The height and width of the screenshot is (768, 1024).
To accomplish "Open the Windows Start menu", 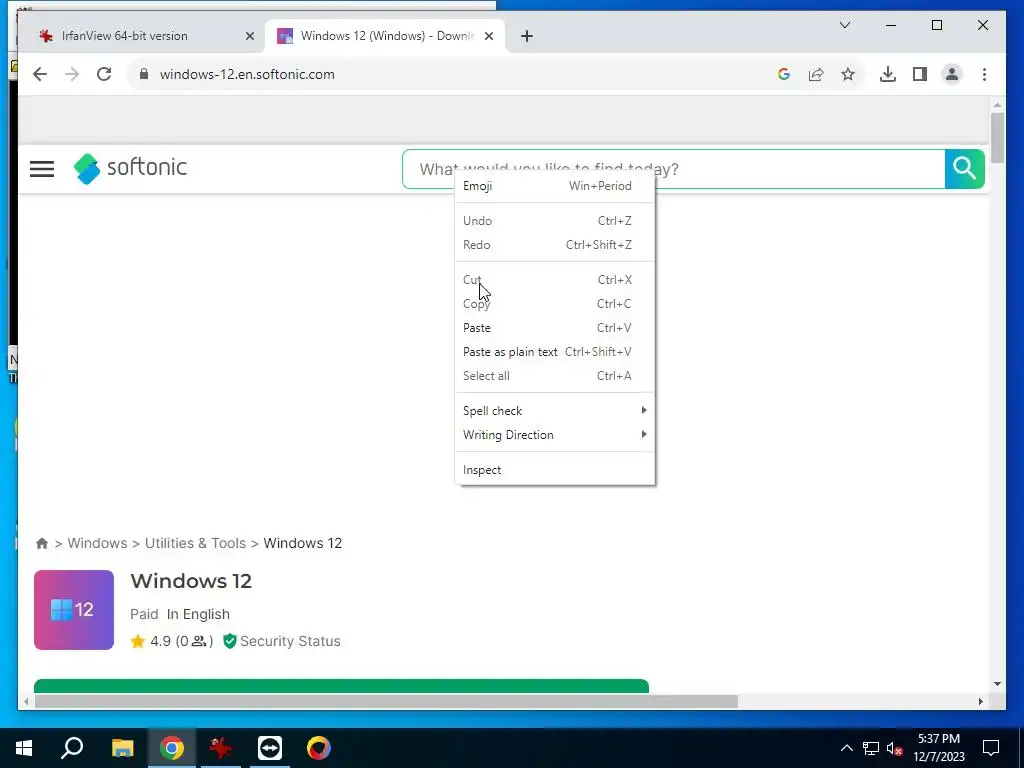I will click(24, 748).
